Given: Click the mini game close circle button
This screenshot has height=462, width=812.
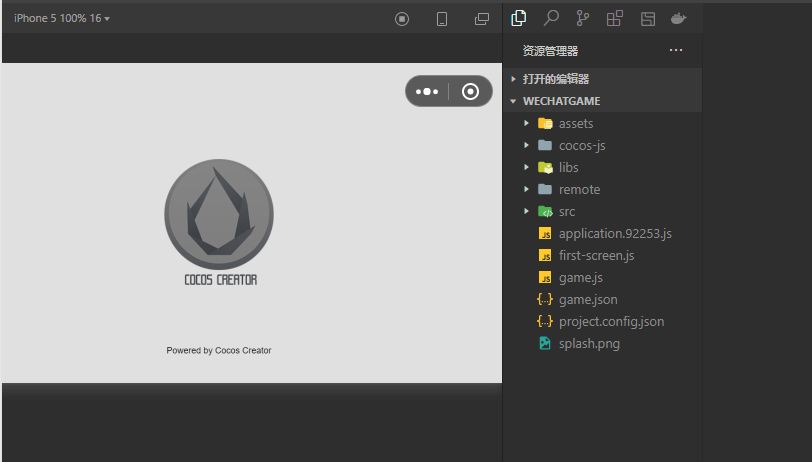Looking at the screenshot, I should (x=470, y=92).
